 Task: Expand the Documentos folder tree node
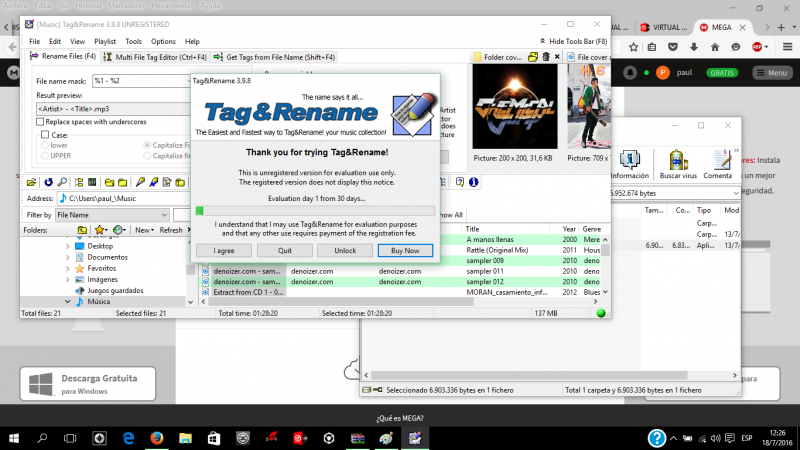(68, 257)
